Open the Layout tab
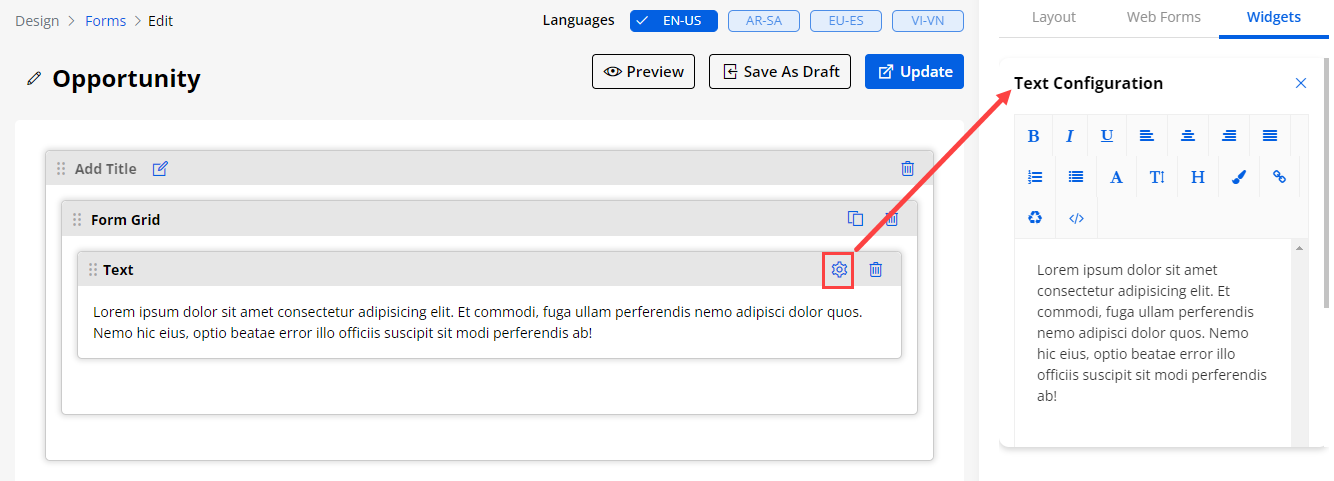The image size is (1334, 481). [1053, 17]
